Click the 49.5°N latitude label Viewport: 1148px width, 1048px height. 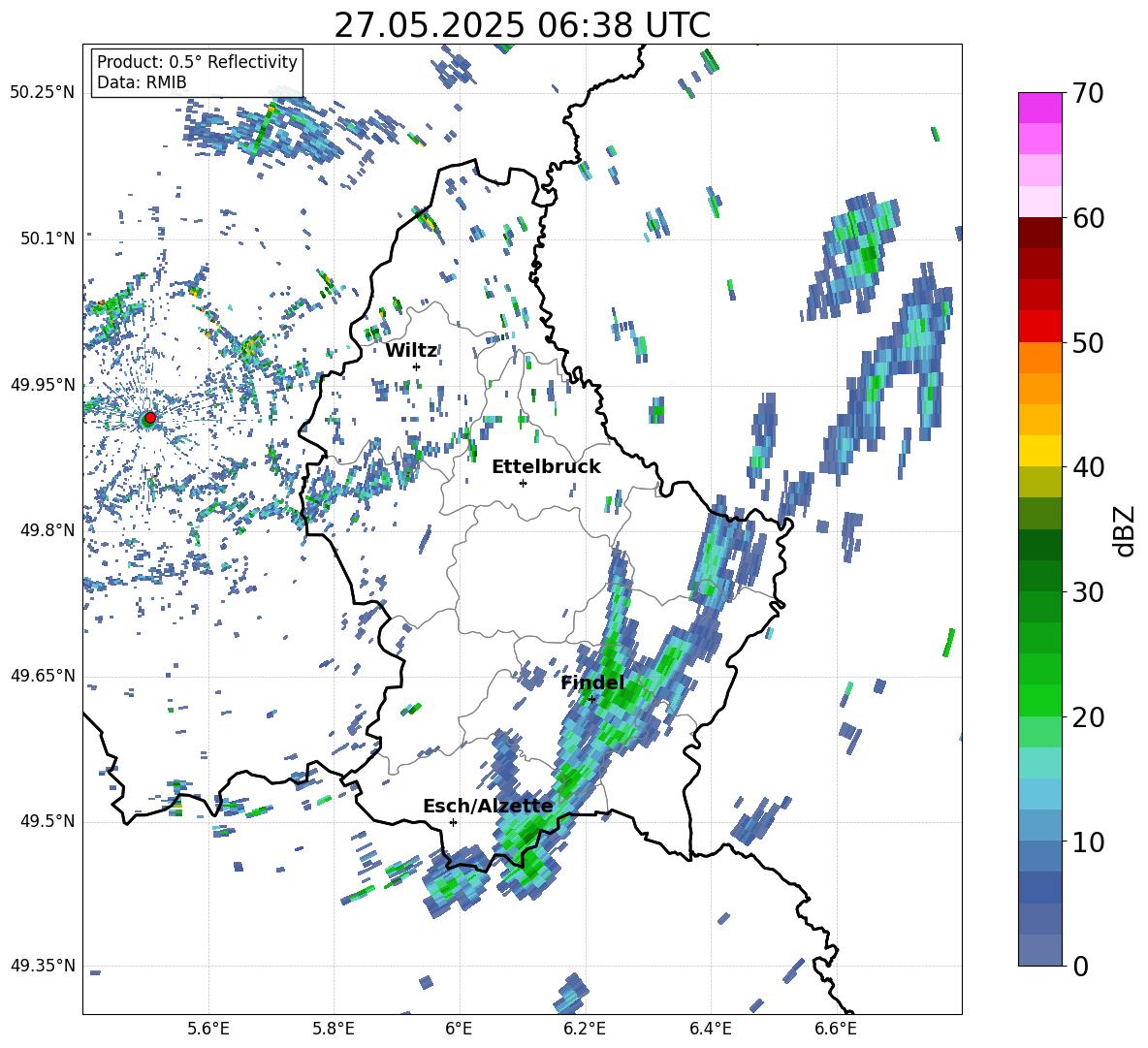47,821
